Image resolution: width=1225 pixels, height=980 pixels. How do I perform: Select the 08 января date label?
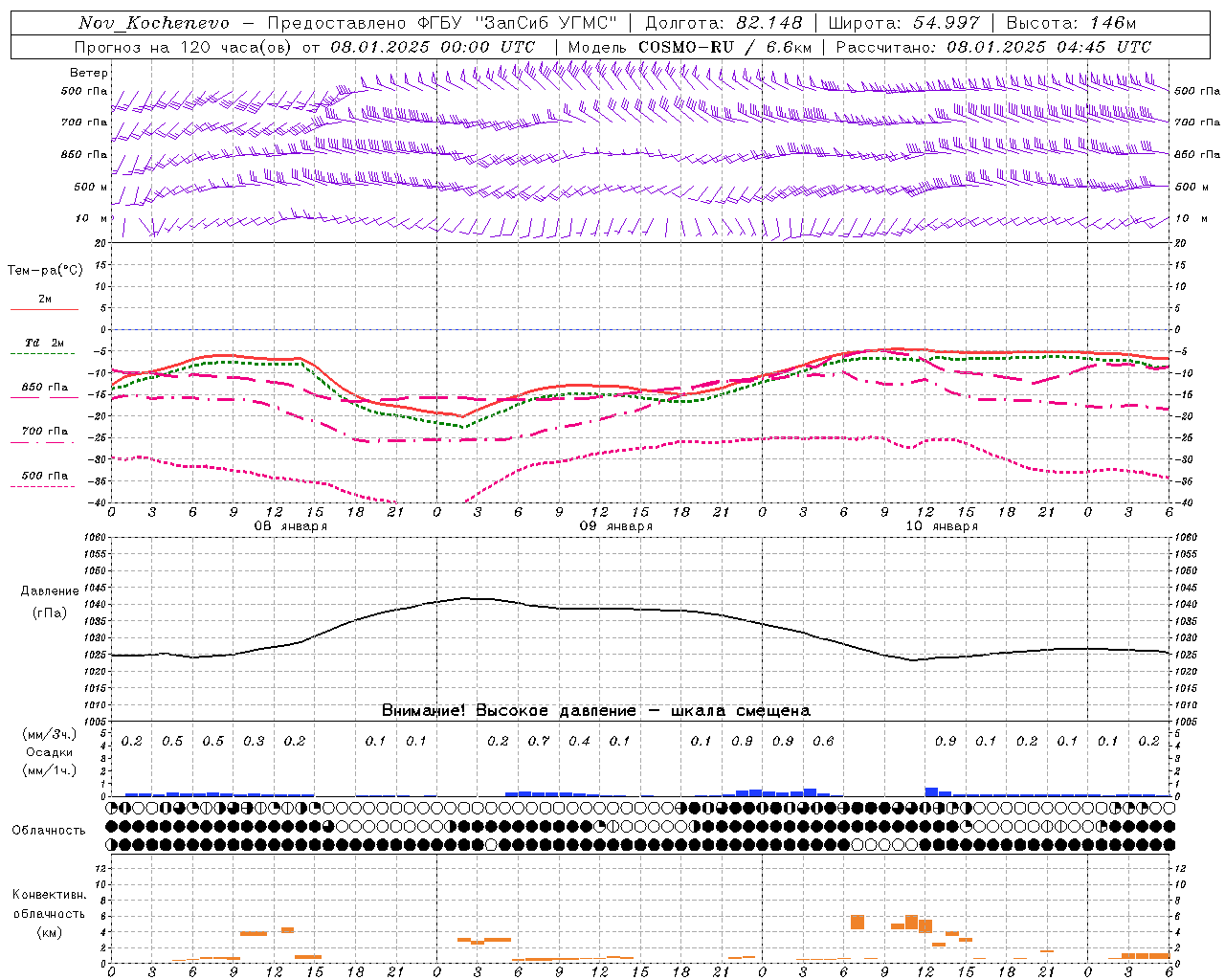pyautogui.click(x=290, y=525)
